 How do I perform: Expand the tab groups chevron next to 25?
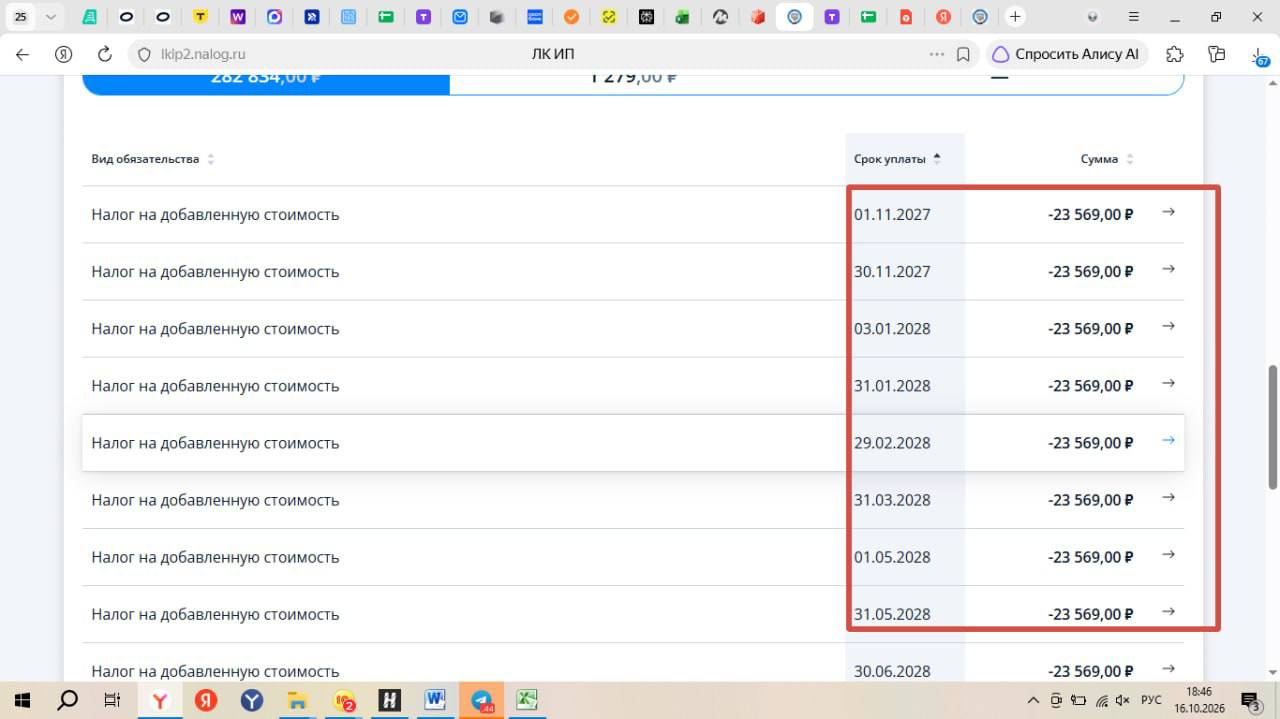click(x=50, y=17)
